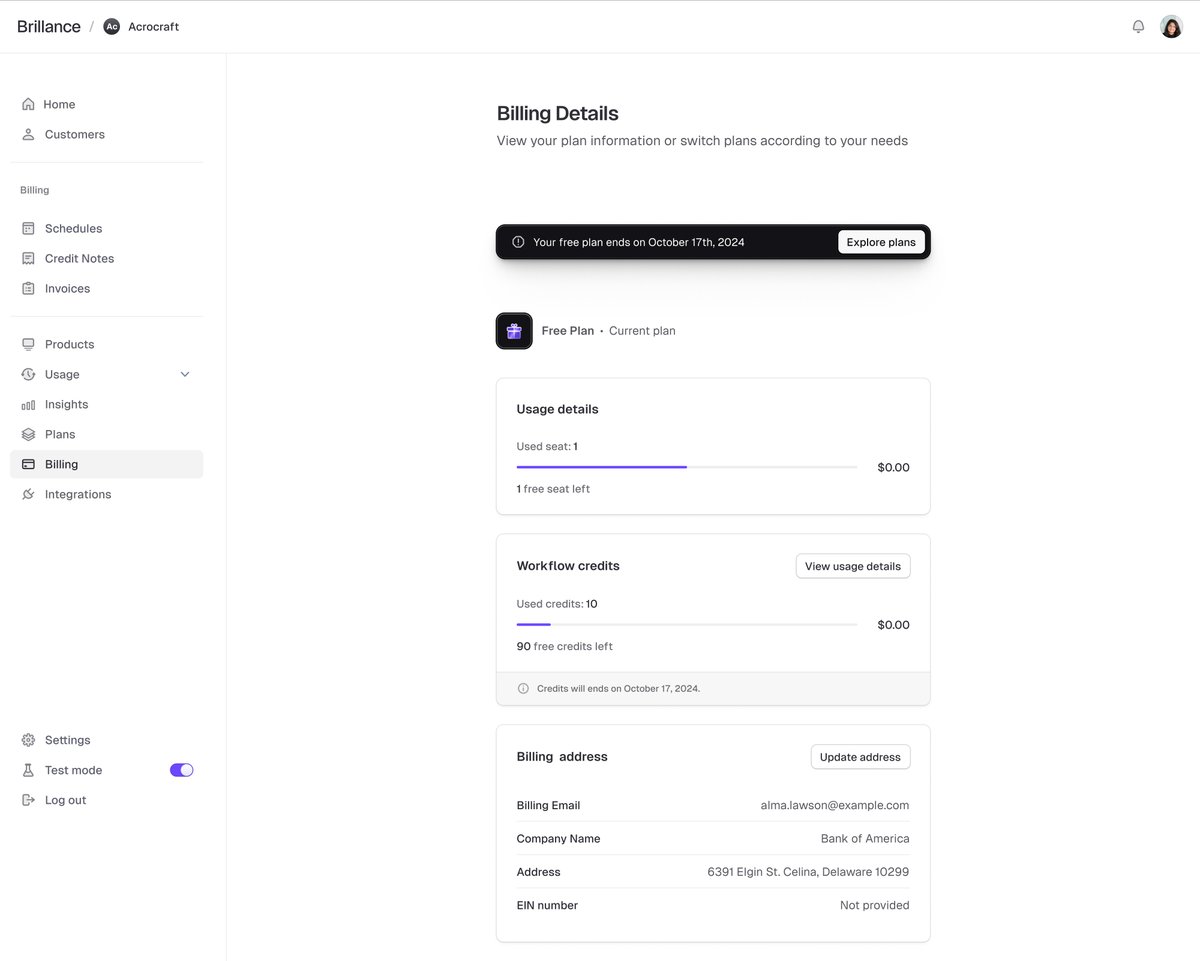The image size is (1200, 961).
Task: Expand the Usage submenu chevron
Action: coord(185,374)
